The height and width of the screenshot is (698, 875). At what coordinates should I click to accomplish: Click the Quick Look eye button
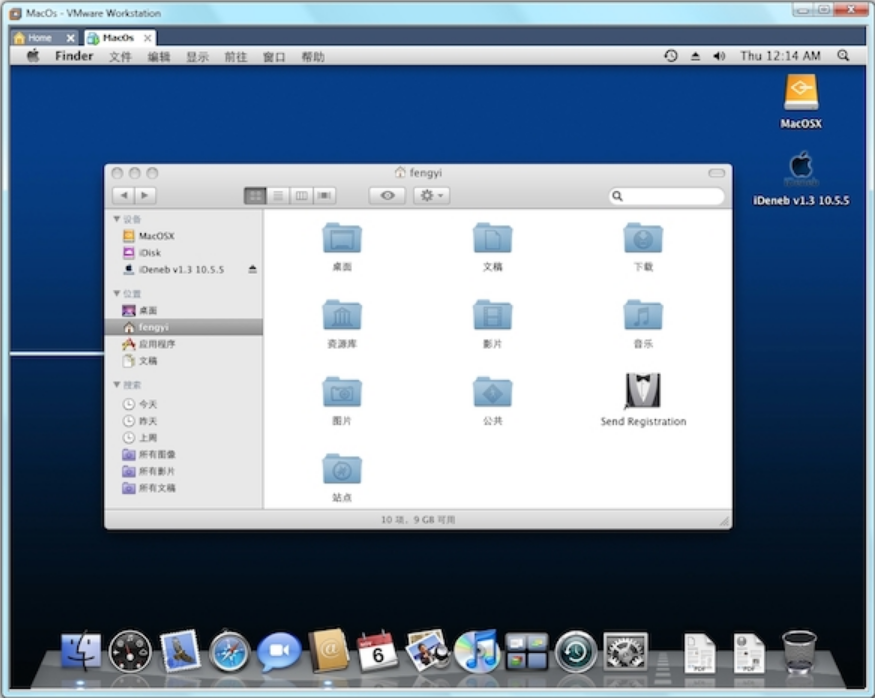pyautogui.click(x=387, y=196)
